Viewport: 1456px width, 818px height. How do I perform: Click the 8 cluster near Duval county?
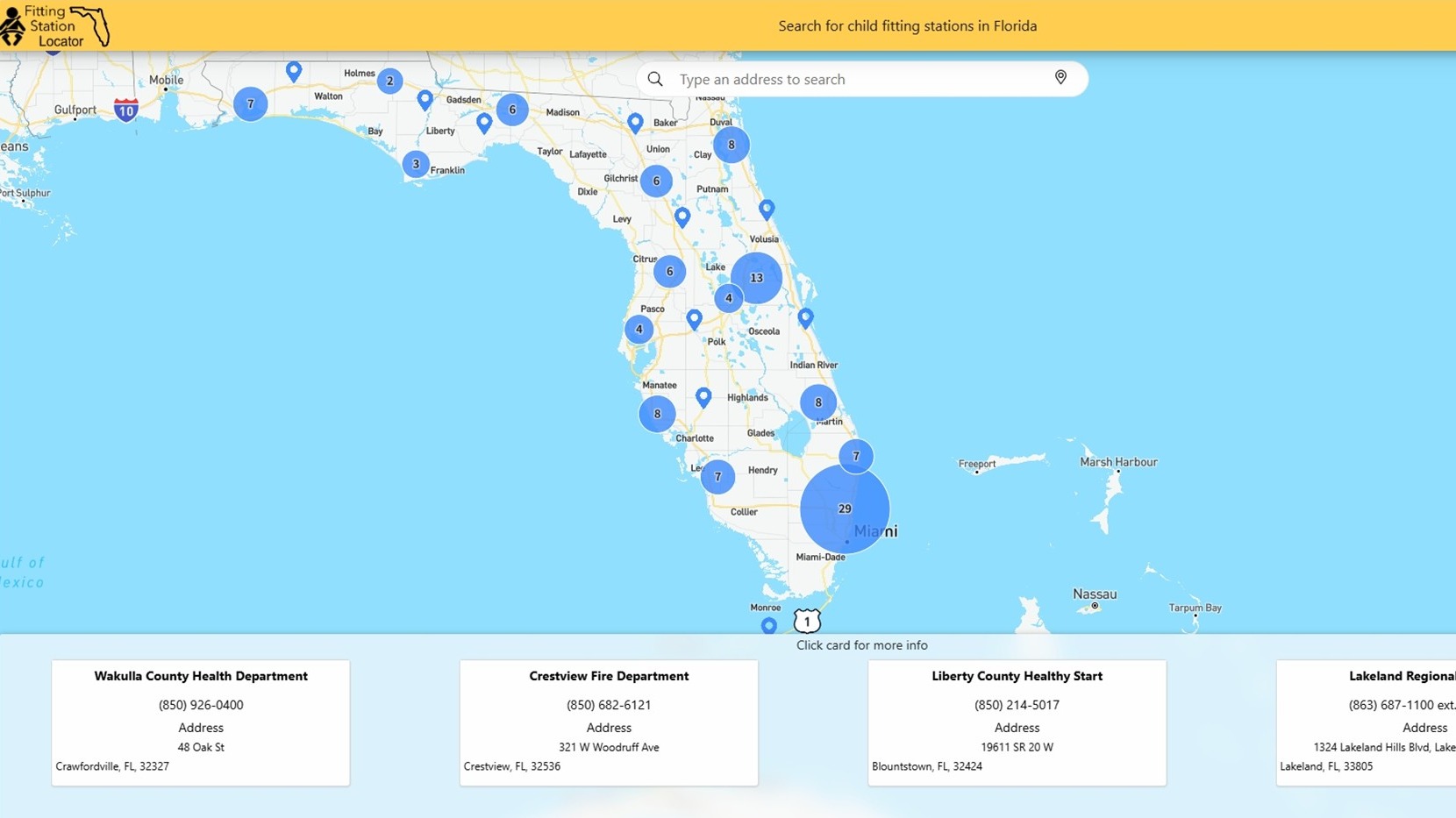click(x=731, y=146)
